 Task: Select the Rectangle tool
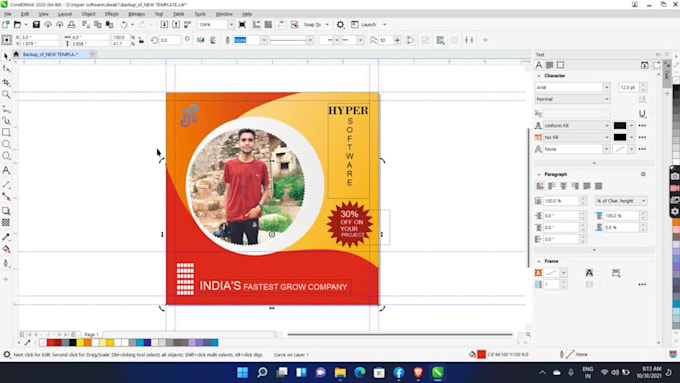[x=6, y=132]
